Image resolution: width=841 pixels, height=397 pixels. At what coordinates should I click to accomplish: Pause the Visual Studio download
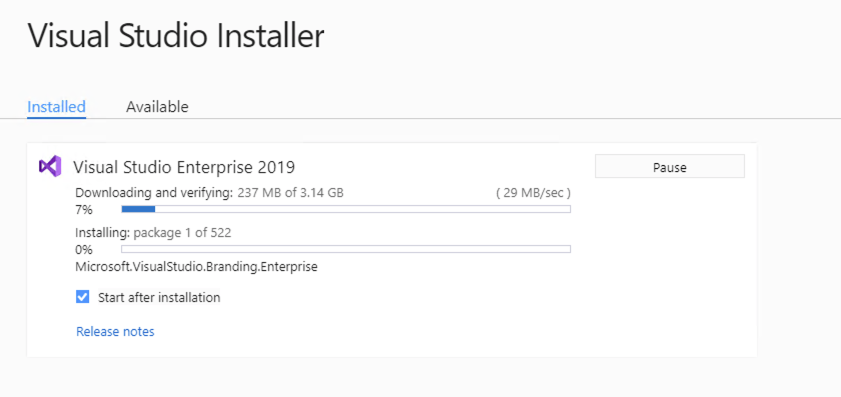point(669,166)
